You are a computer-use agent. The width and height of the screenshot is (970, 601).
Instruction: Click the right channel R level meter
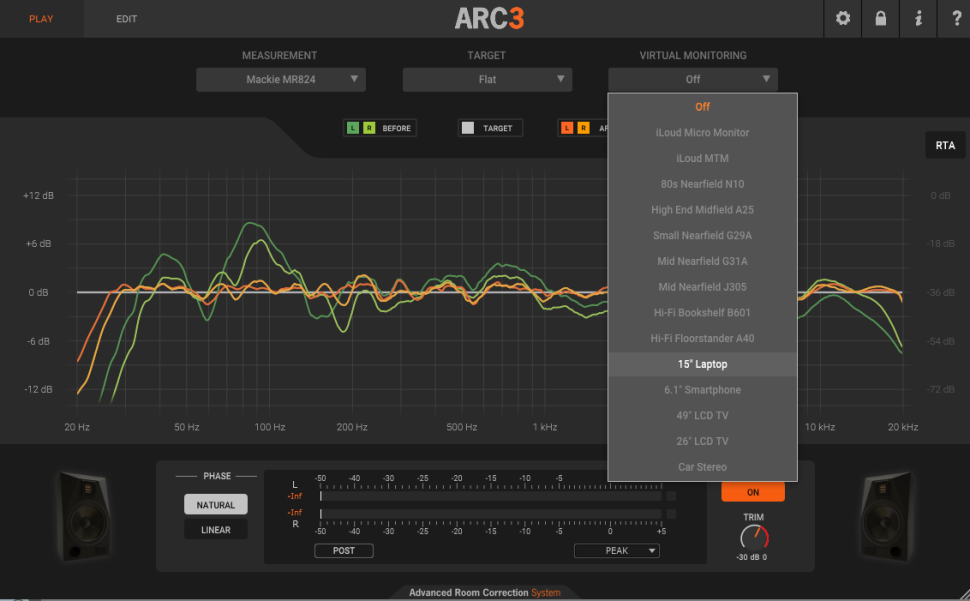point(491,514)
